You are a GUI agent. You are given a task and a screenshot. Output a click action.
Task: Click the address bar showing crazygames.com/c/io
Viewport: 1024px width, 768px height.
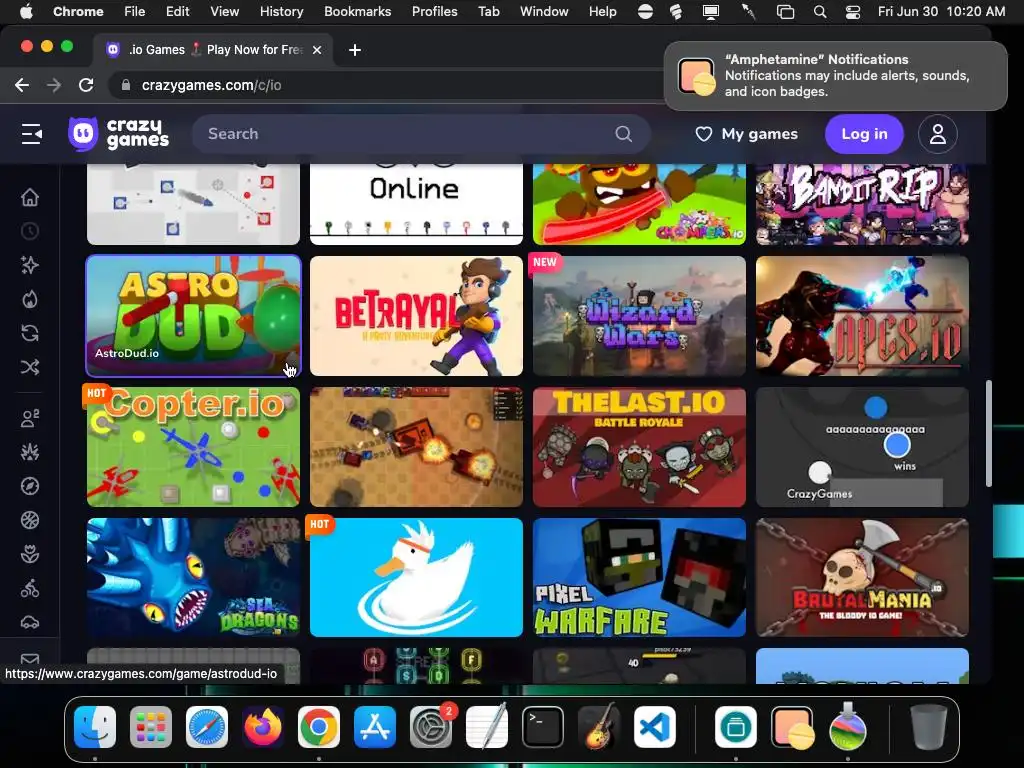click(385, 85)
